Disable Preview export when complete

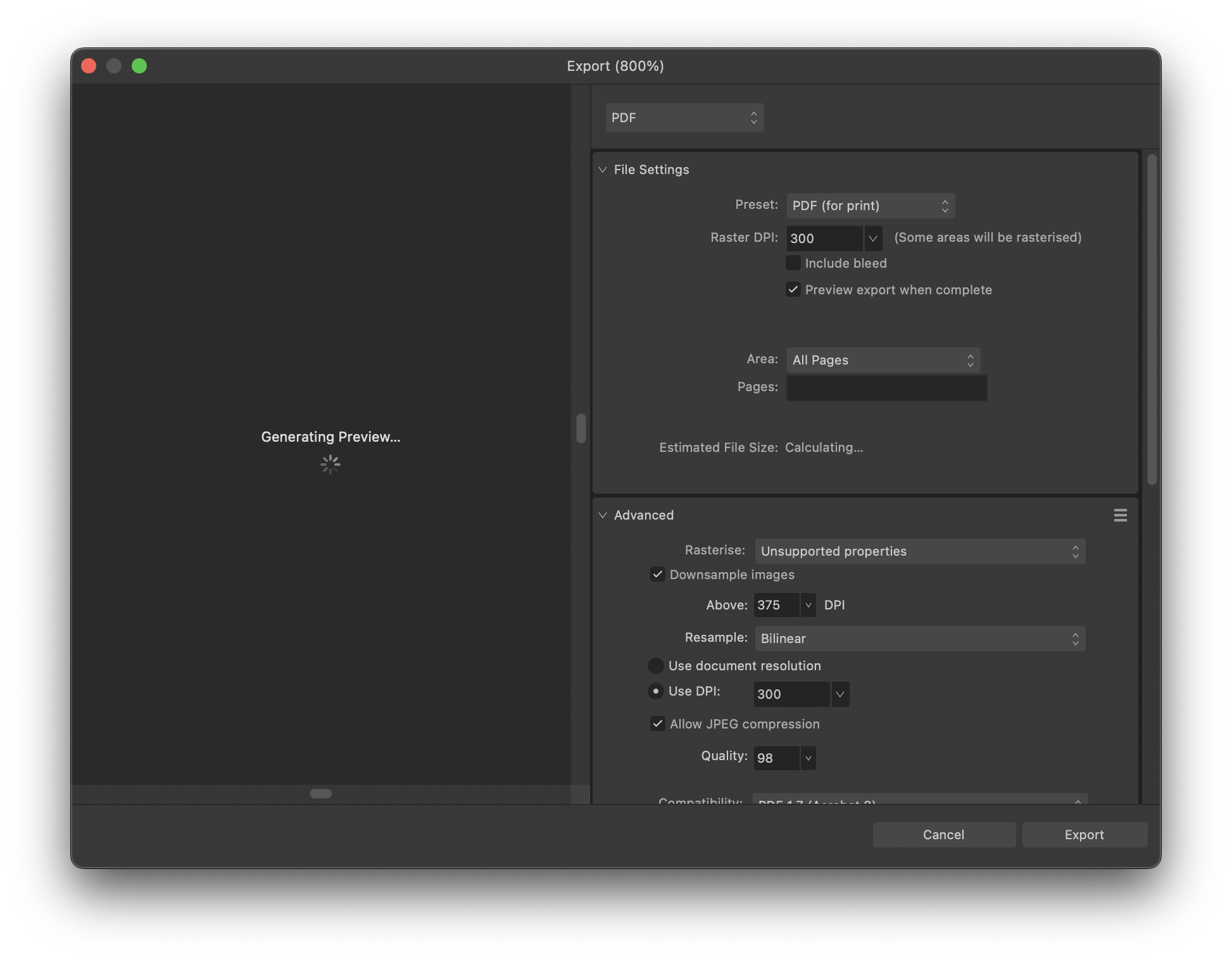coord(793,289)
